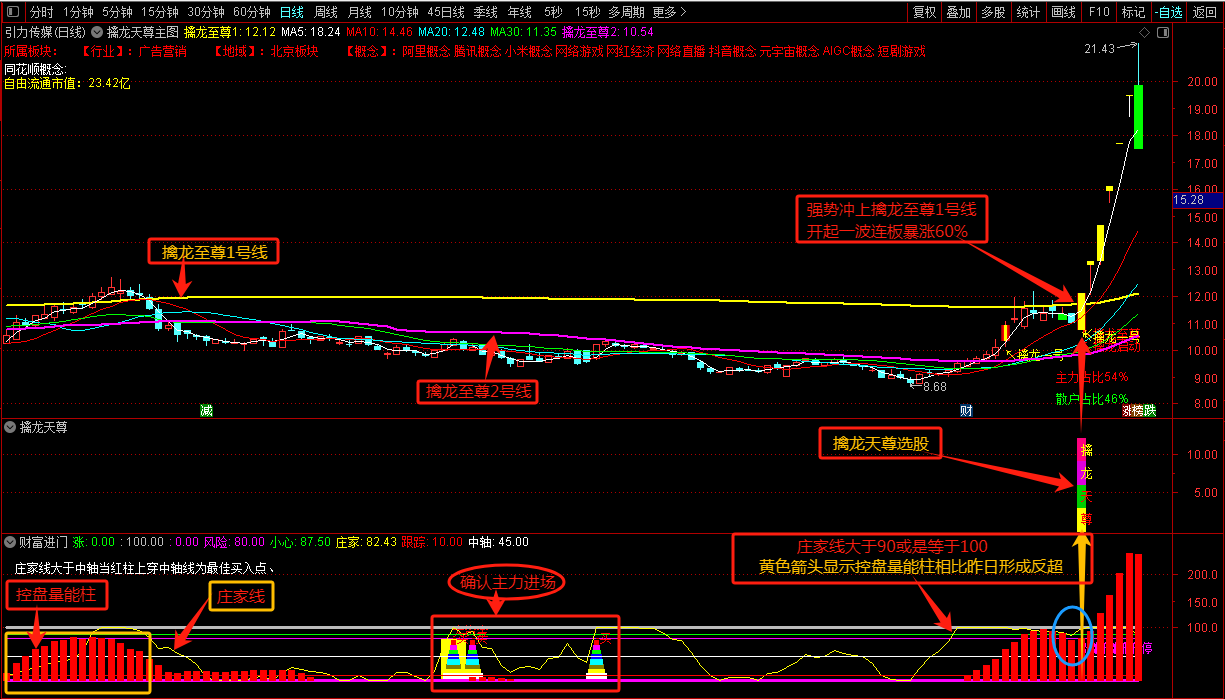
Task: Open the 多股 multi-stock view
Action: coord(993,12)
